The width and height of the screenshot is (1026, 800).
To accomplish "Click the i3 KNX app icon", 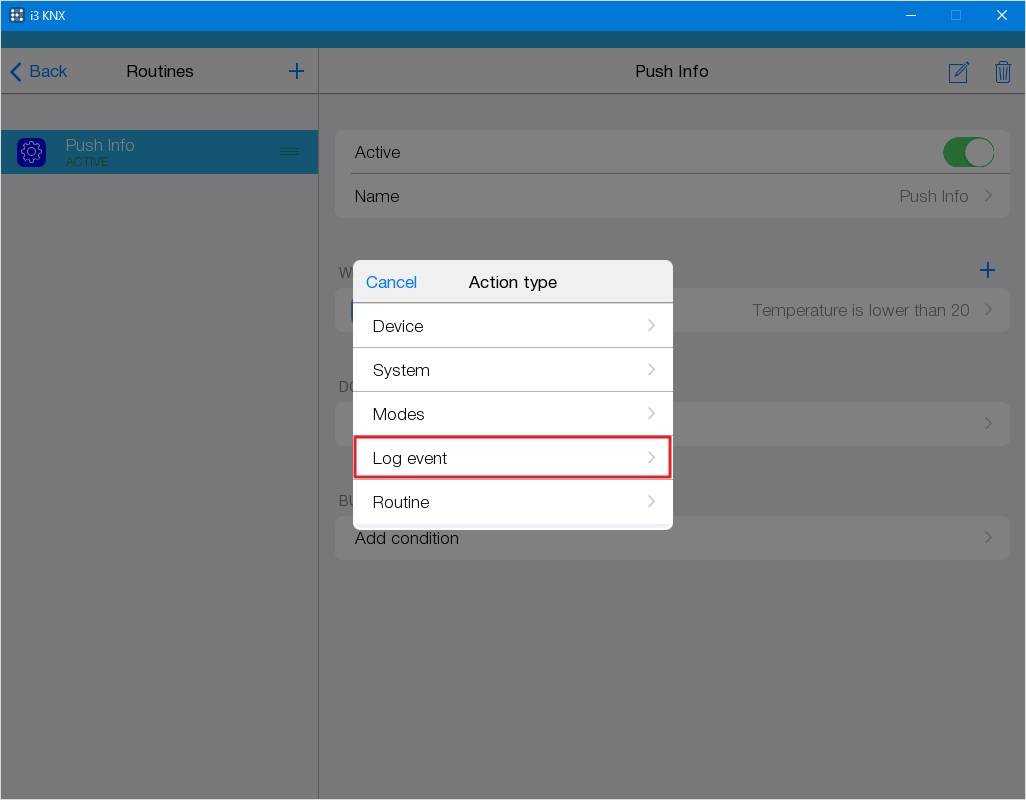I will (x=17, y=15).
